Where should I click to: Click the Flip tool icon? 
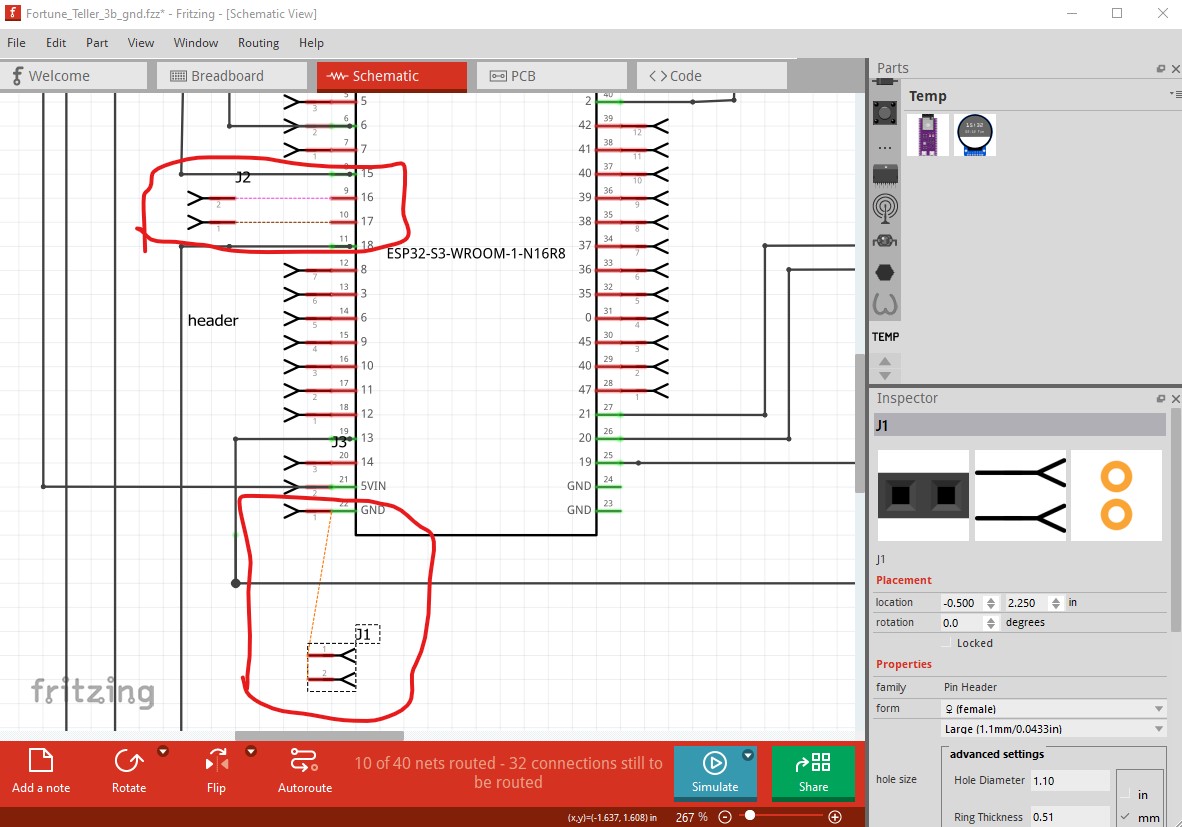point(216,762)
